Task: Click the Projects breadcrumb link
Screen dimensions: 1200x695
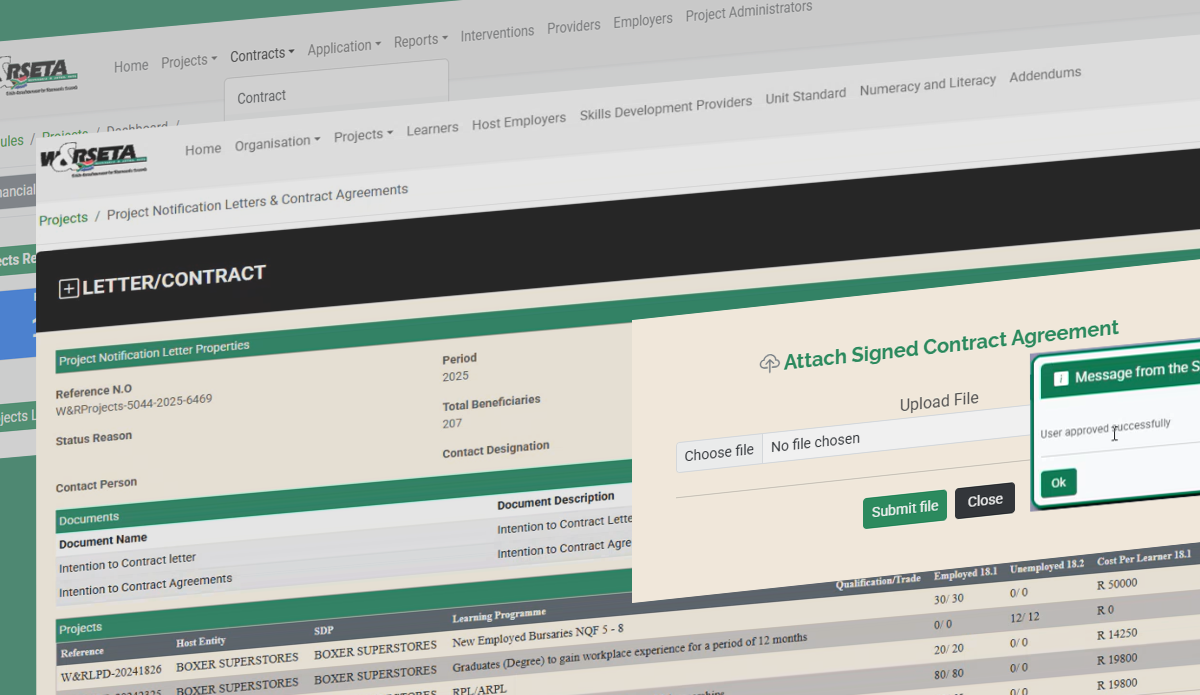Action: (63, 219)
